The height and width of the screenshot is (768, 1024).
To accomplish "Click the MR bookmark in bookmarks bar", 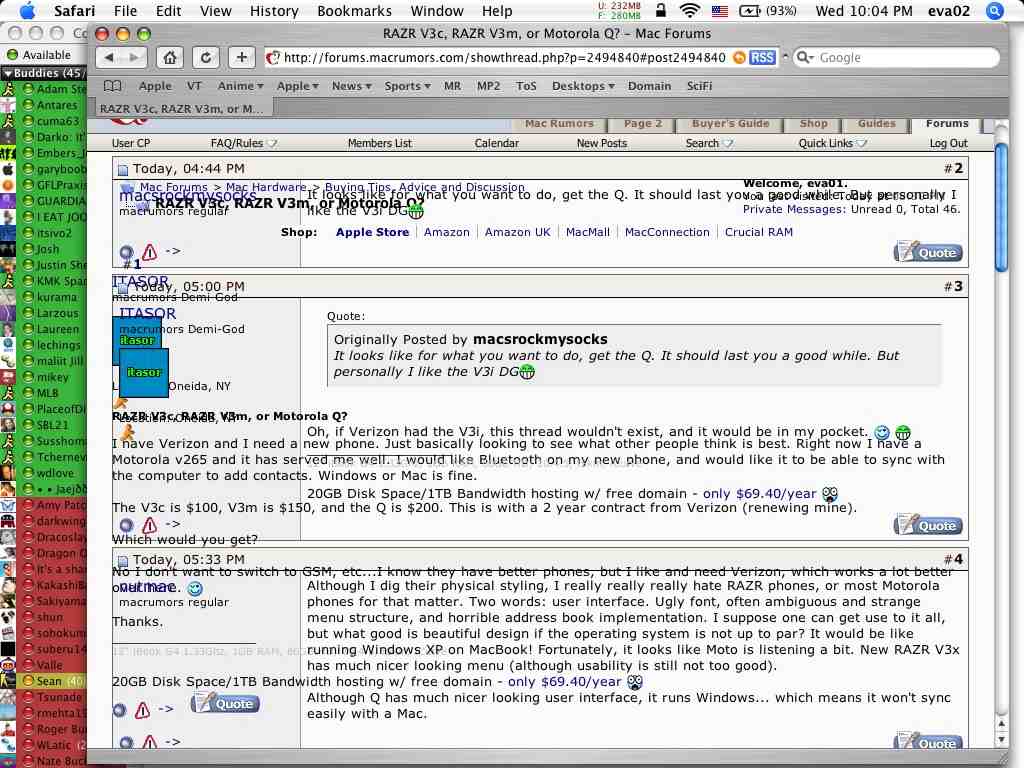I will coord(452,86).
